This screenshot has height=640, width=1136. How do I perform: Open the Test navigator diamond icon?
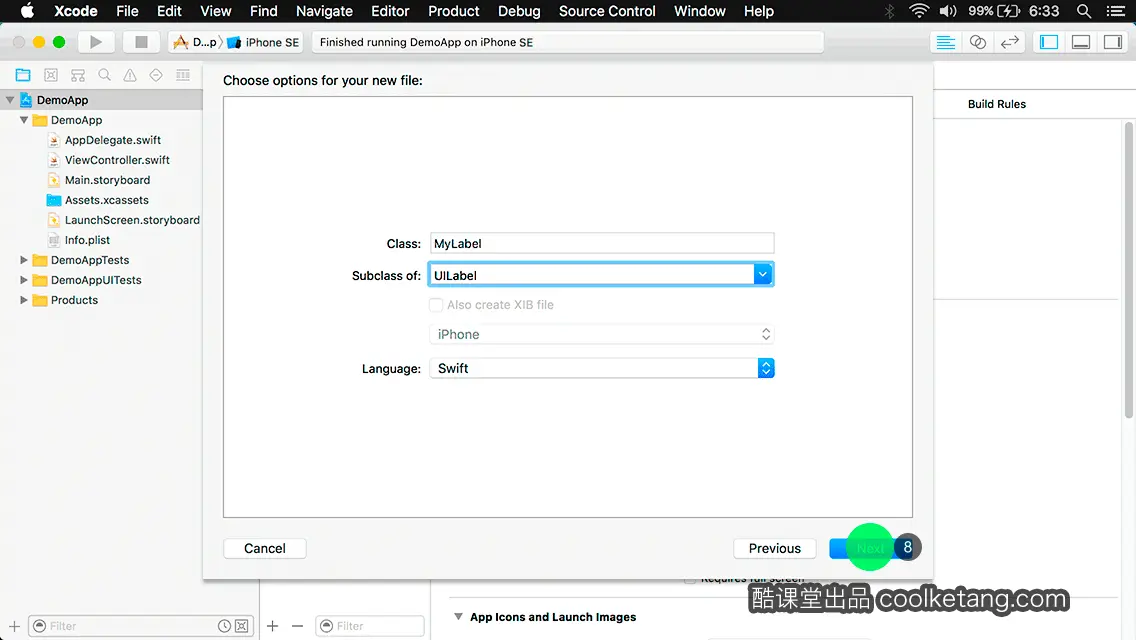pos(156,75)
